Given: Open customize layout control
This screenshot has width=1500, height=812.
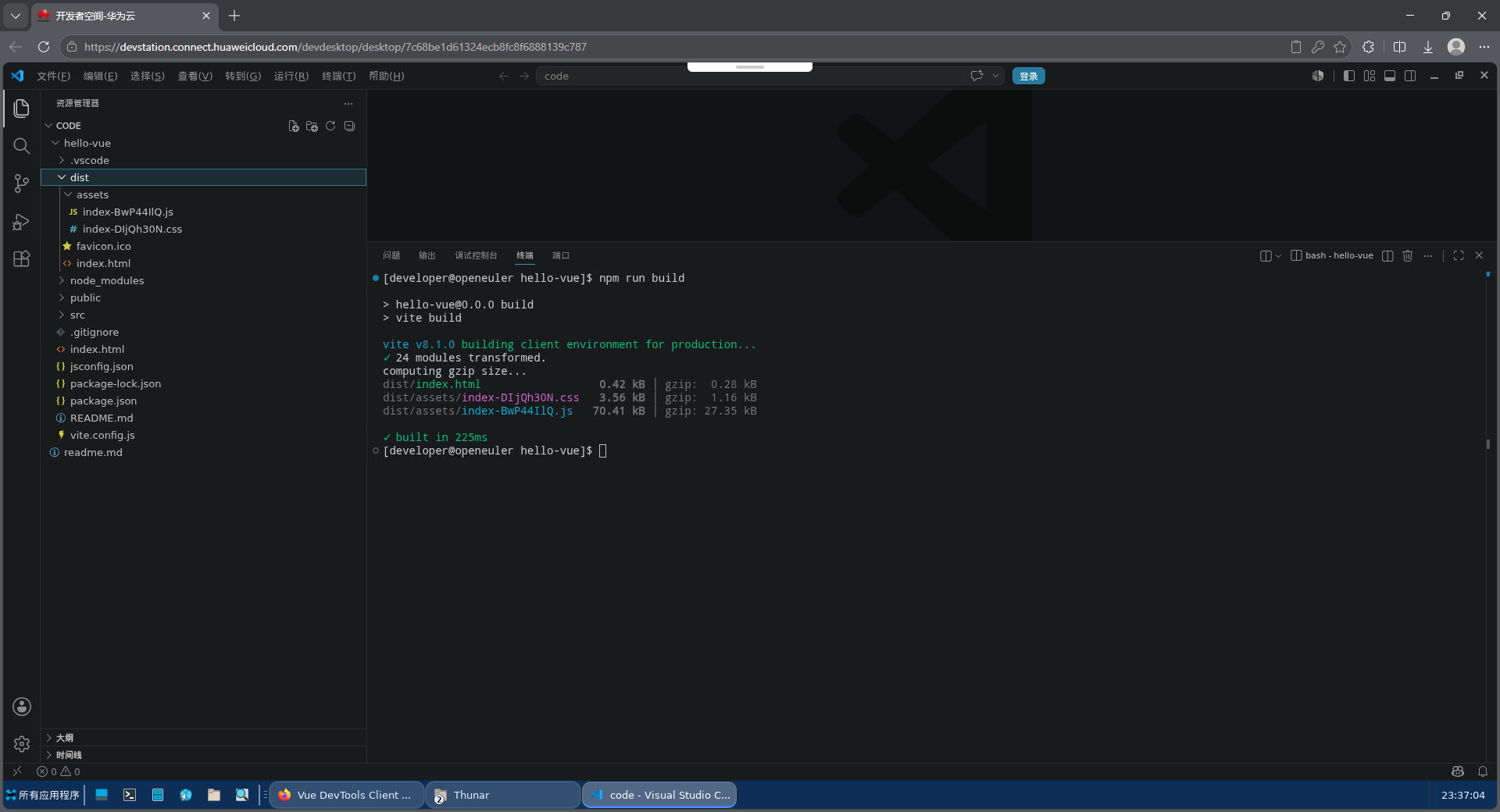Looking at the screenshot, I should [1370, 76].
